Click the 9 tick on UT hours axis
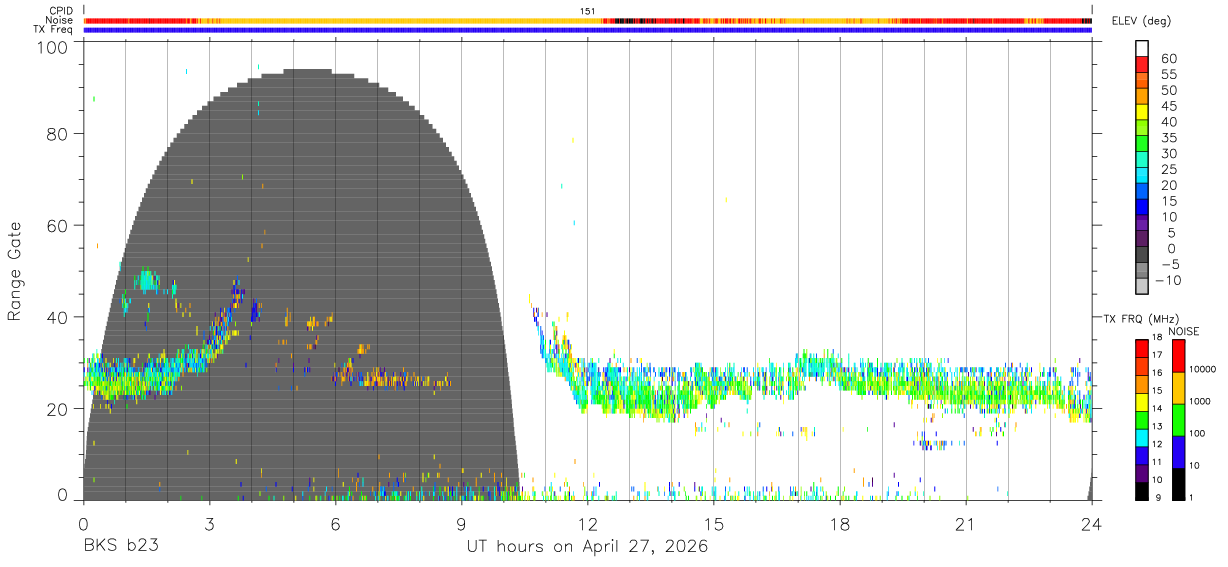This screenshot has height=567, width=1228. tap(461, 524)
